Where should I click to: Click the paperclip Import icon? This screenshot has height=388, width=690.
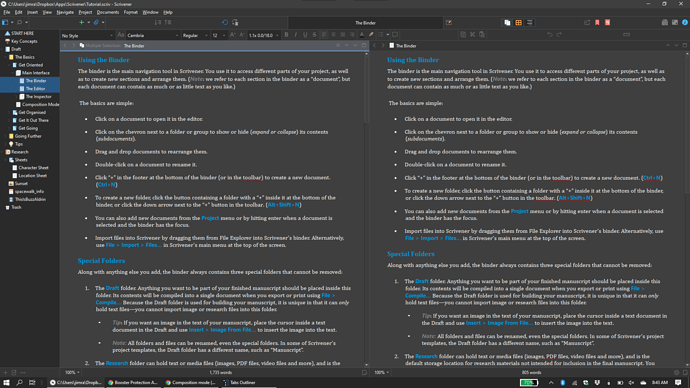tap(96, 22)
